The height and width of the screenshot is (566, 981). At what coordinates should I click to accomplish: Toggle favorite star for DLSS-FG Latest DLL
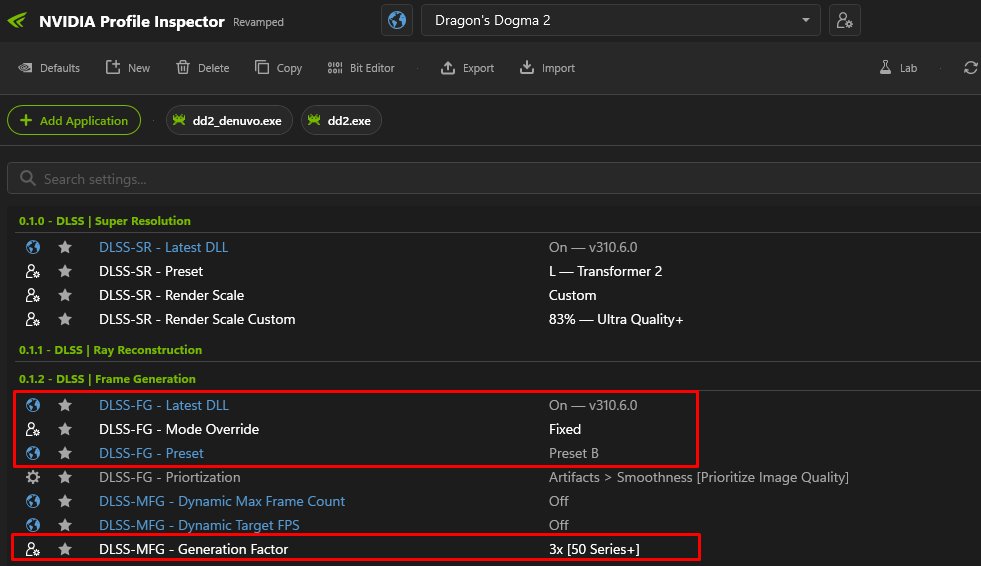(65, 405)
